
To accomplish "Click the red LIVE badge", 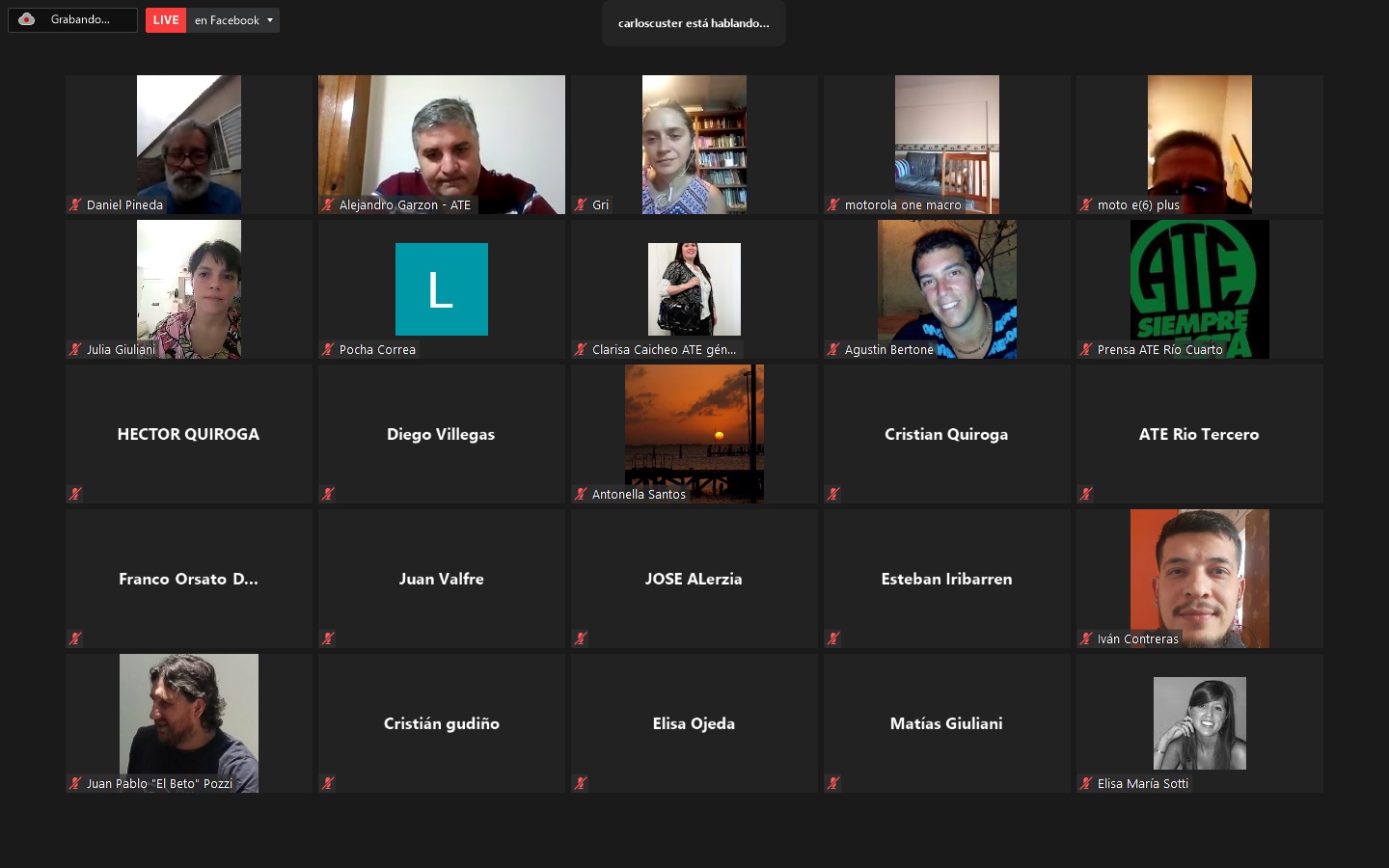I will tap(166, 20).
